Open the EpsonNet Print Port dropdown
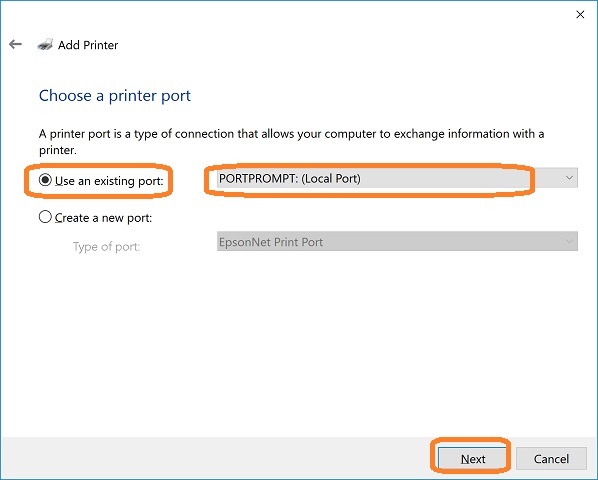 point(397,241)
